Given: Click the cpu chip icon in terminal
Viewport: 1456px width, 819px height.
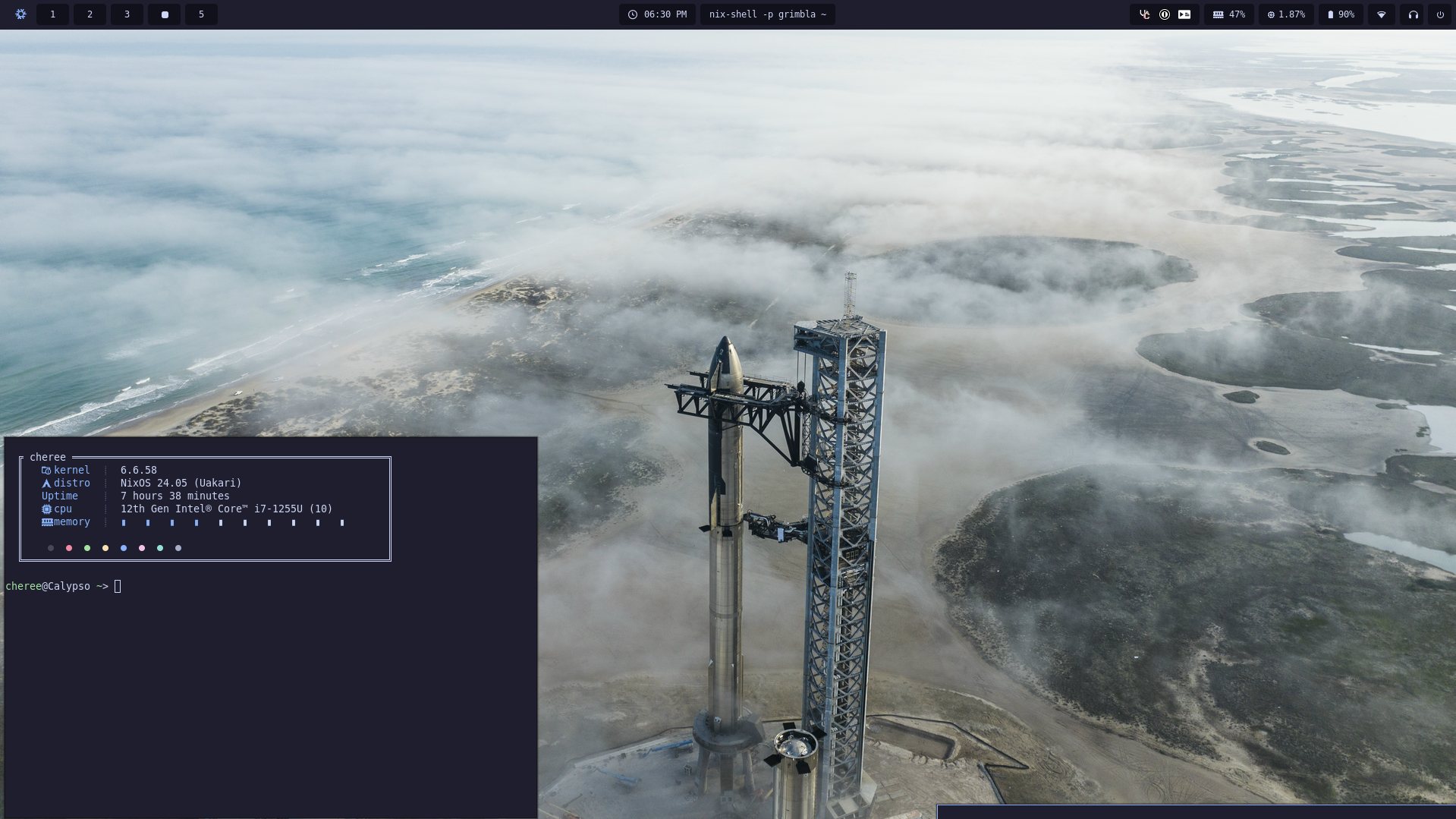Looking at the screenshot, I should [46, 509].
